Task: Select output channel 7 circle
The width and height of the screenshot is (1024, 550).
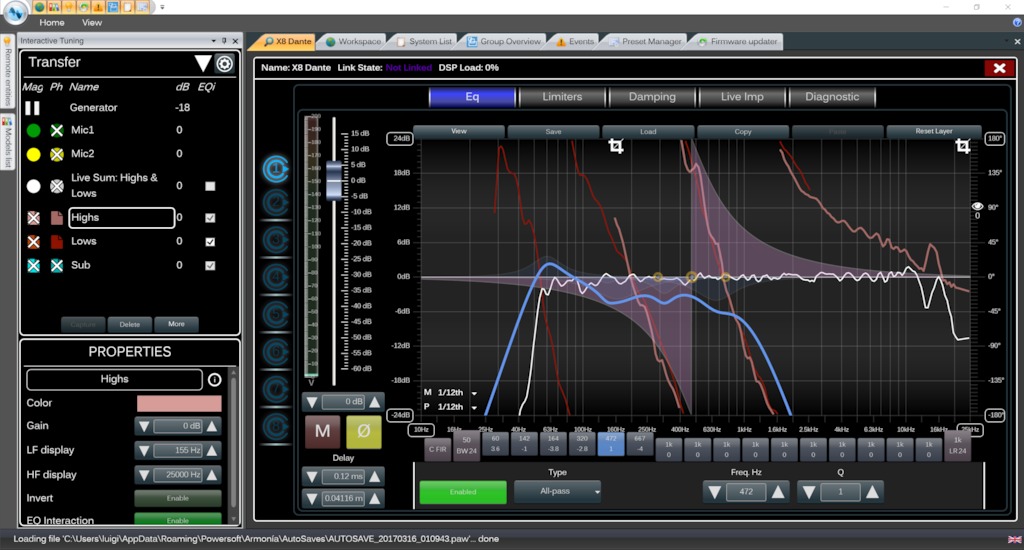Action: [276, 389]
